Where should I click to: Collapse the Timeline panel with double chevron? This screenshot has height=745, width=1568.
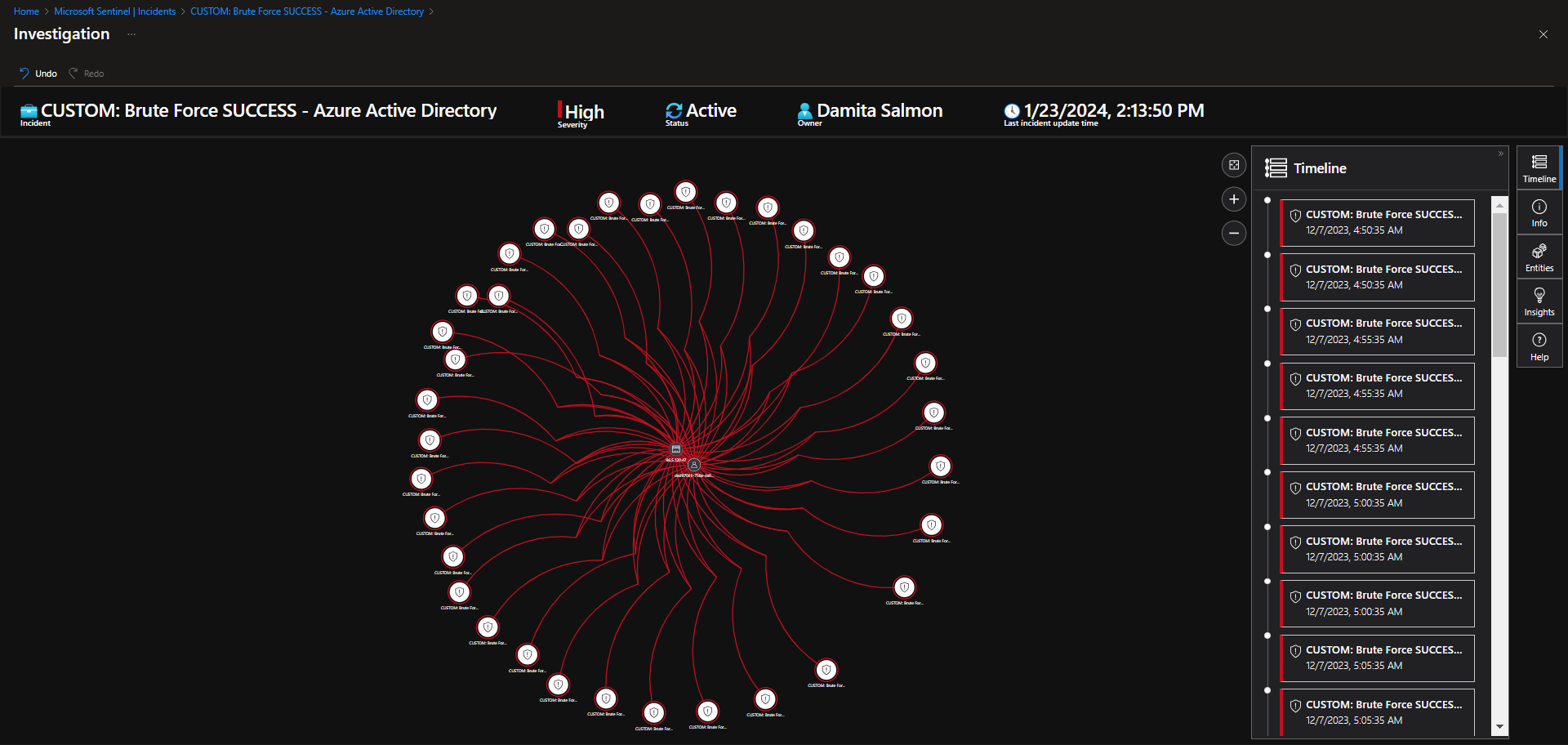1501,154
